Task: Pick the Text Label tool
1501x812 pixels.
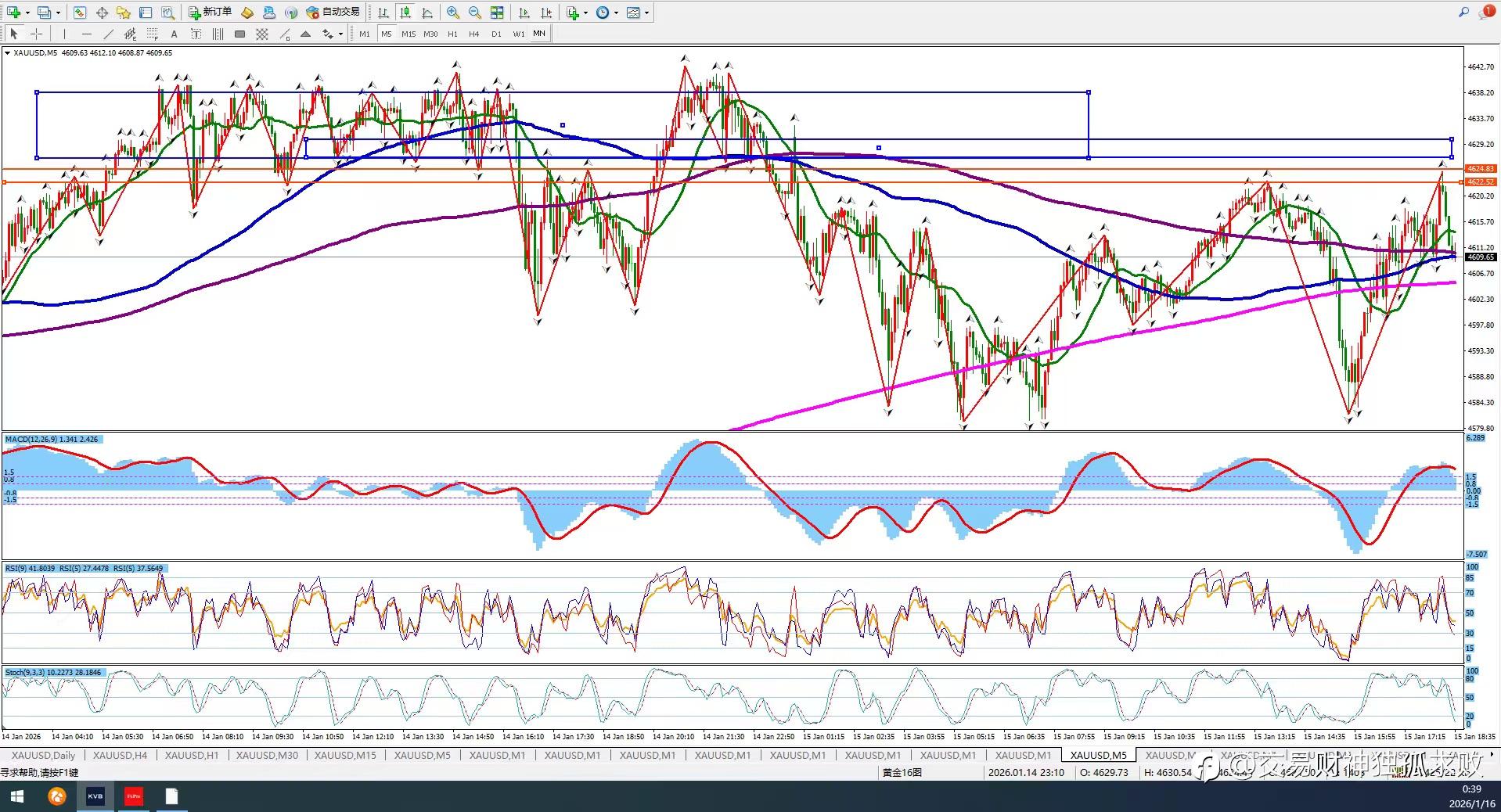Action: tap(174, 34)
